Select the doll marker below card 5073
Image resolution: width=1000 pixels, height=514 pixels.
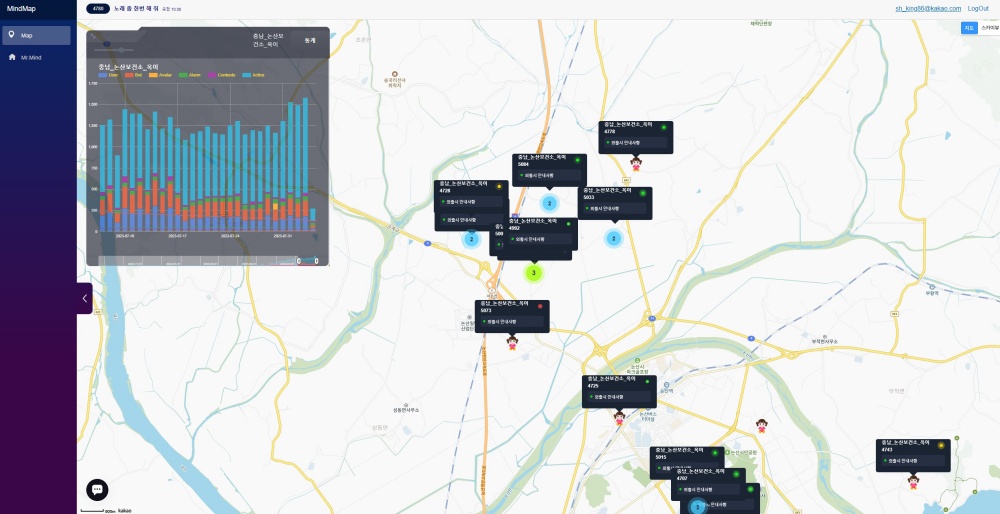click(x=512, y=343)
